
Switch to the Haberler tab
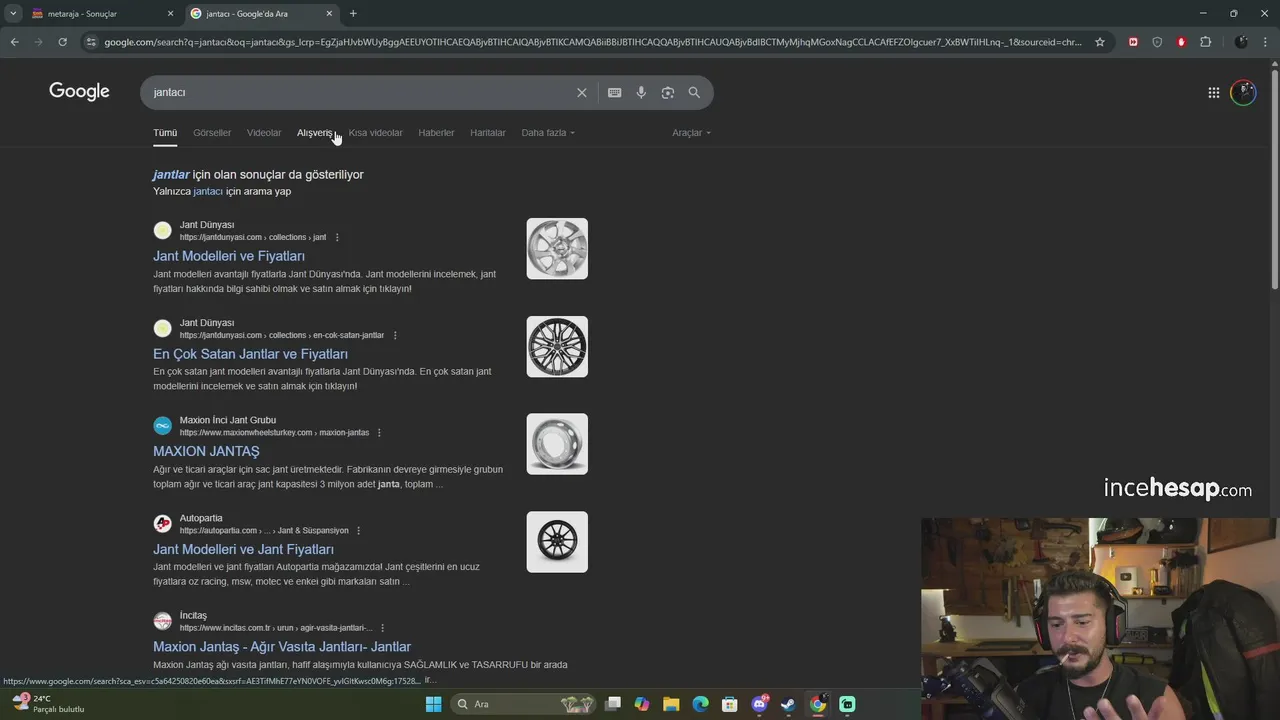point(436,133)
